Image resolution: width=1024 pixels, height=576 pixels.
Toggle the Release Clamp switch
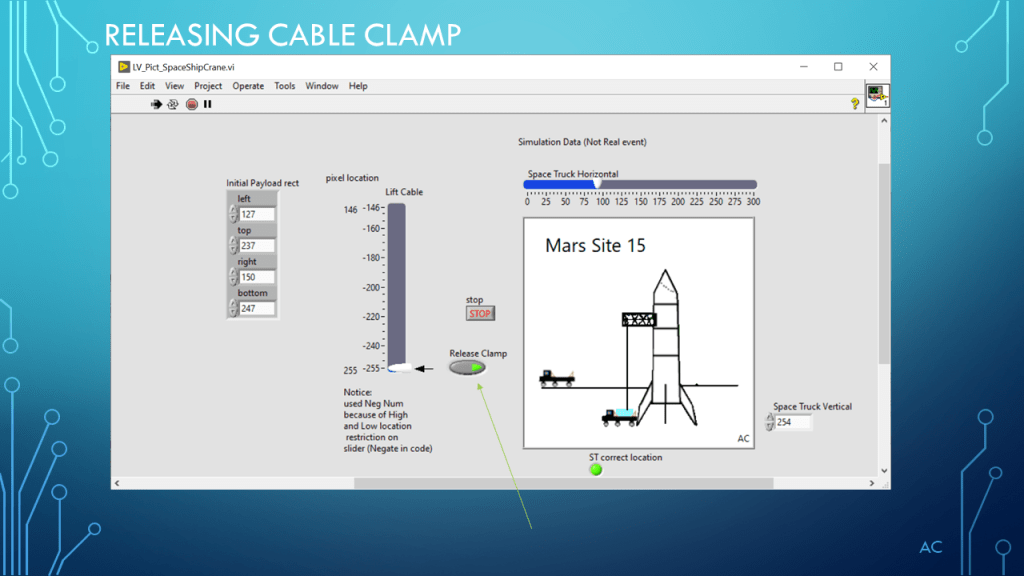pos(467,367)
